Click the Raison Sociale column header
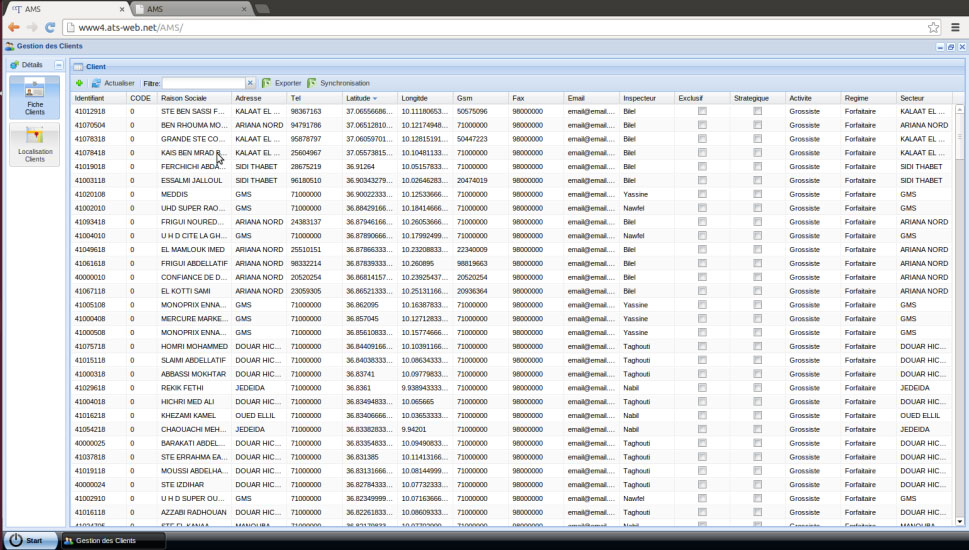The image size is (969, 550). point(183,98)
